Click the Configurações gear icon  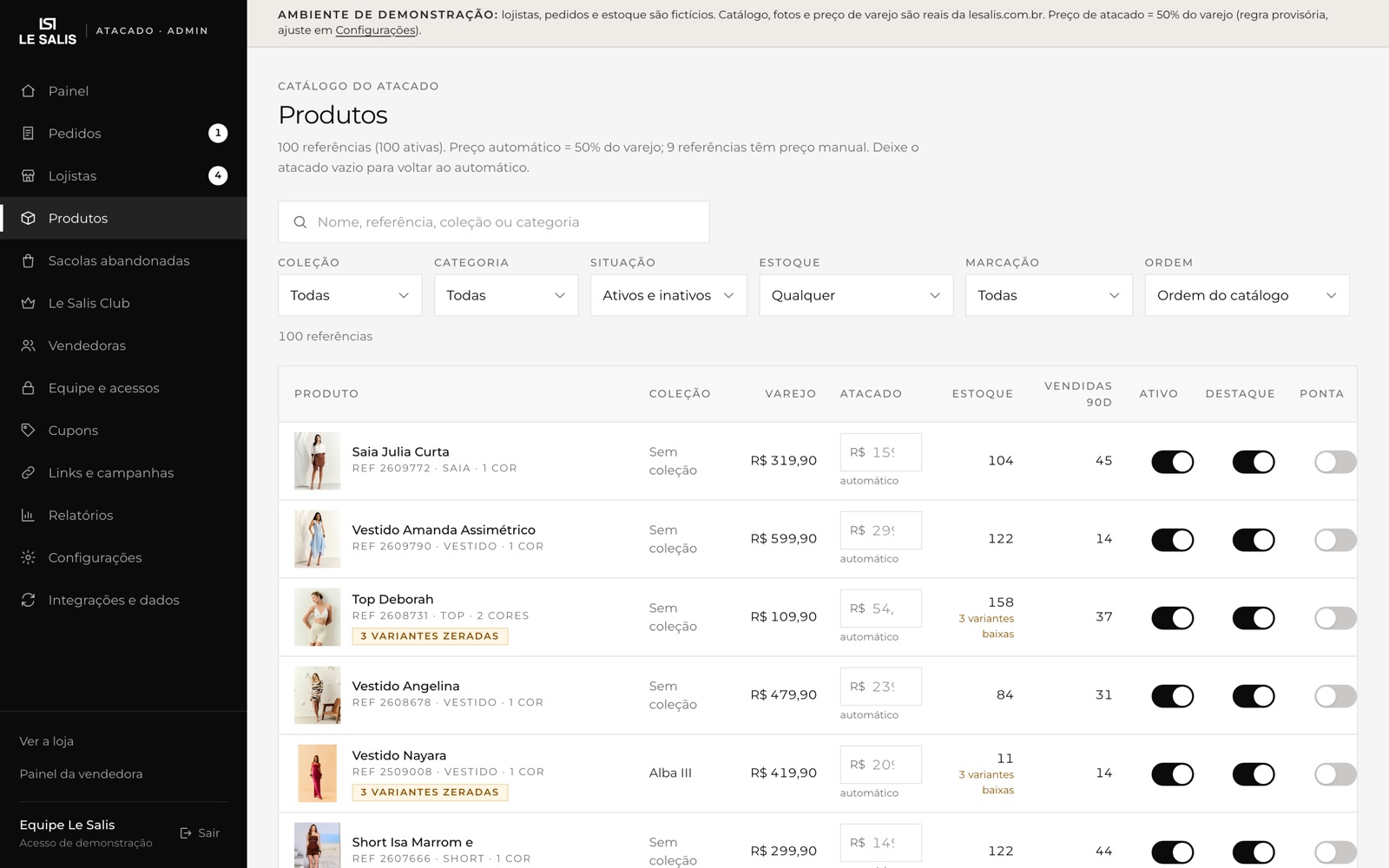point(28,558)
